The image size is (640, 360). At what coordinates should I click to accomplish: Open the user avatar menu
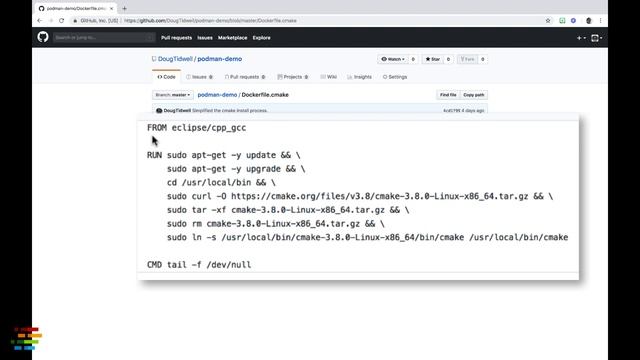596,38
